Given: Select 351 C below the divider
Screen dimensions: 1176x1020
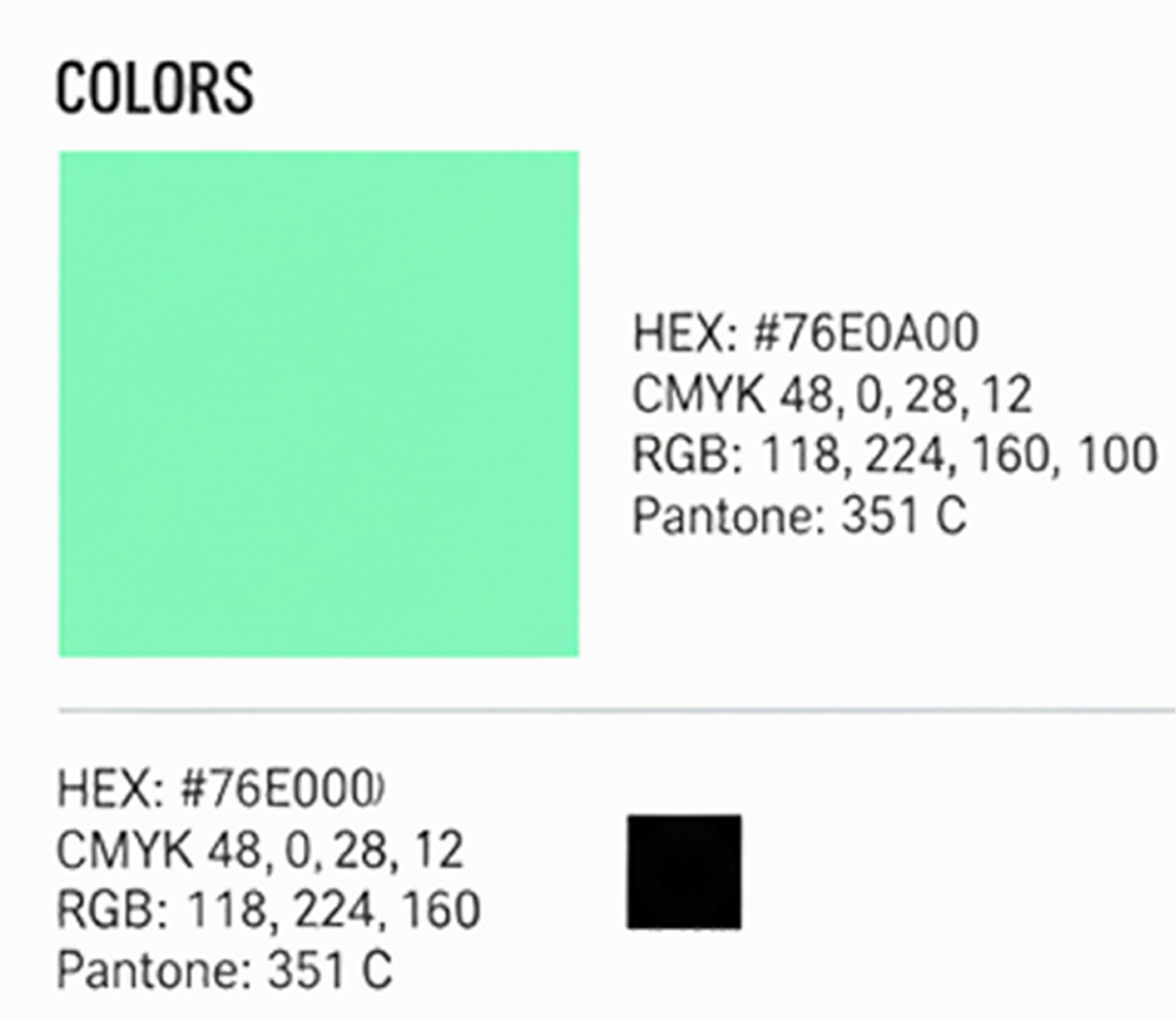Looking at the screenshot, I should [330, 969].
